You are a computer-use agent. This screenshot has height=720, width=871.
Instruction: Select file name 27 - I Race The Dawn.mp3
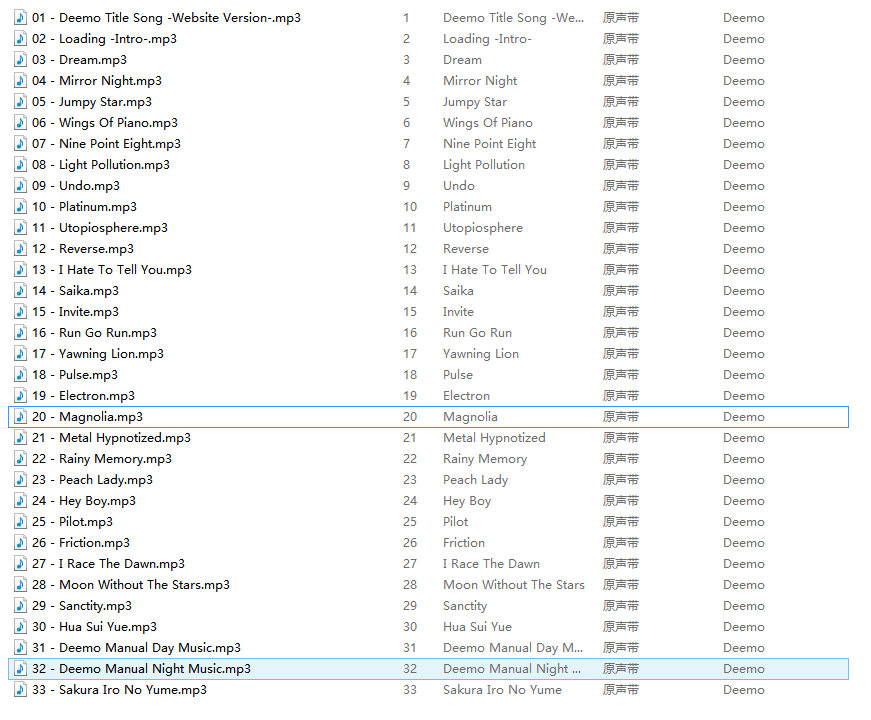[x=108, y=563]
